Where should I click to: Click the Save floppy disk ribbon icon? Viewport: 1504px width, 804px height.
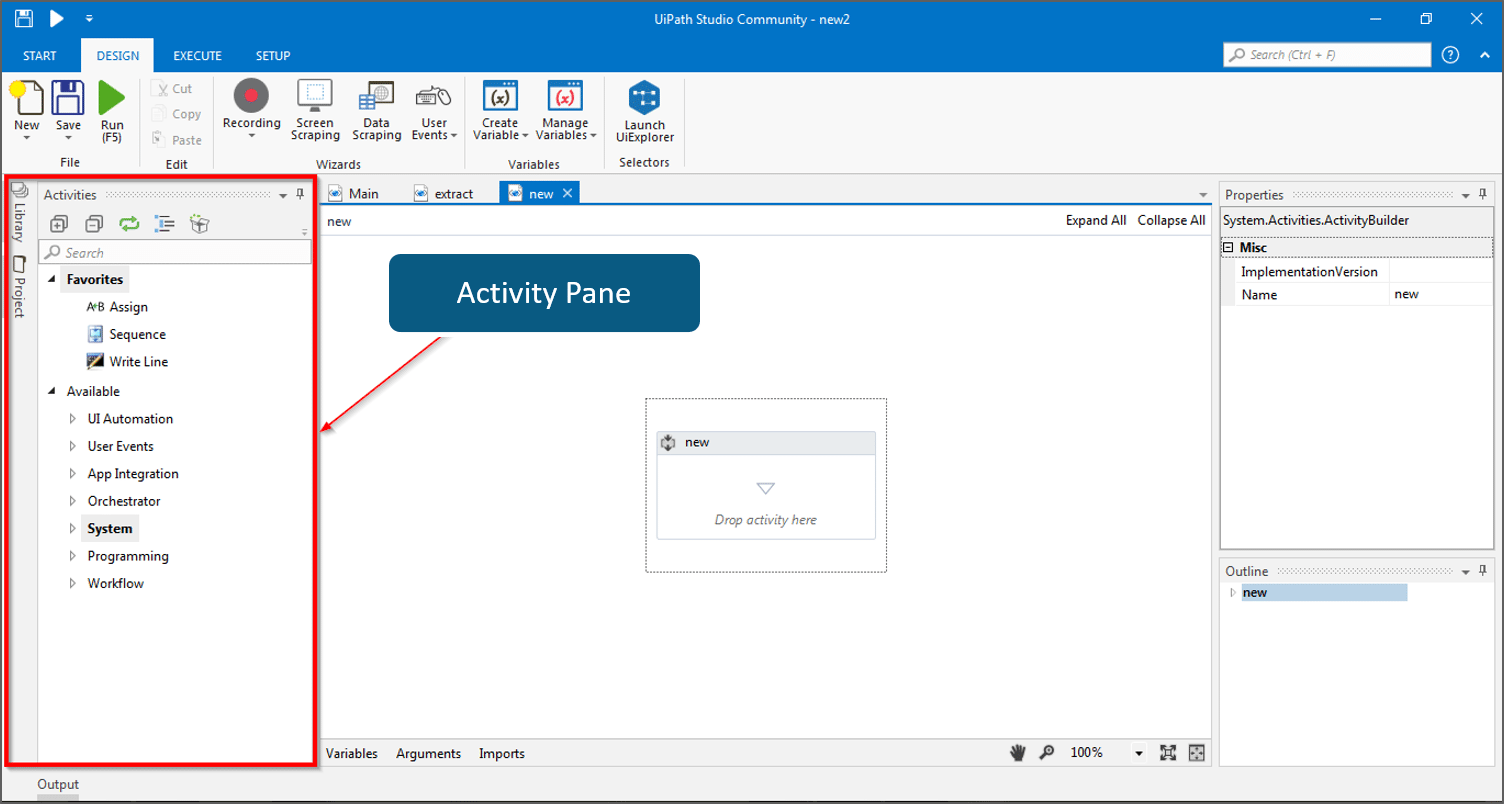(x=68, y=98)
